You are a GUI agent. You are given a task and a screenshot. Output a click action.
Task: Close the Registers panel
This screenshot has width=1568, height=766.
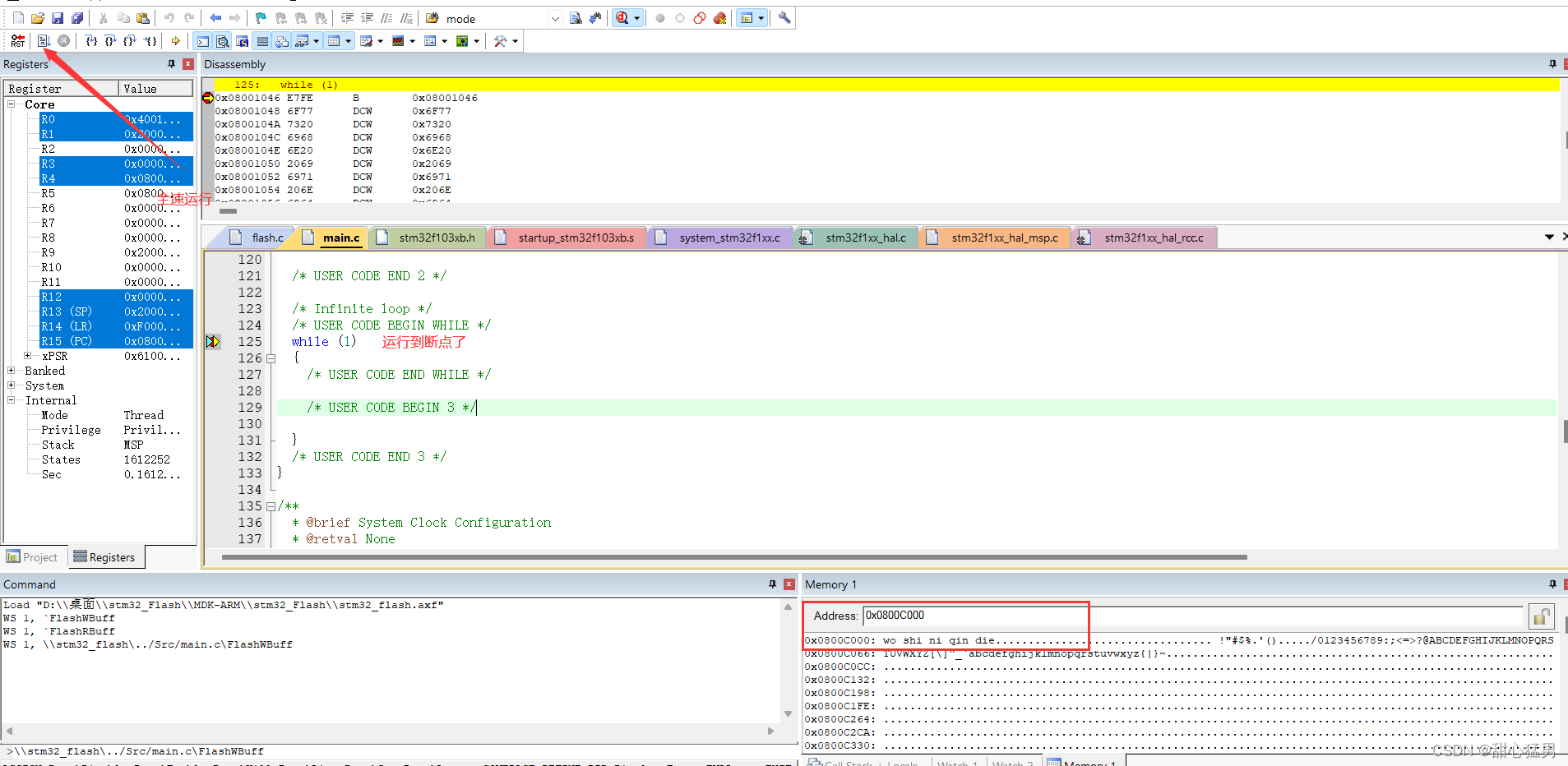[187, 64]
